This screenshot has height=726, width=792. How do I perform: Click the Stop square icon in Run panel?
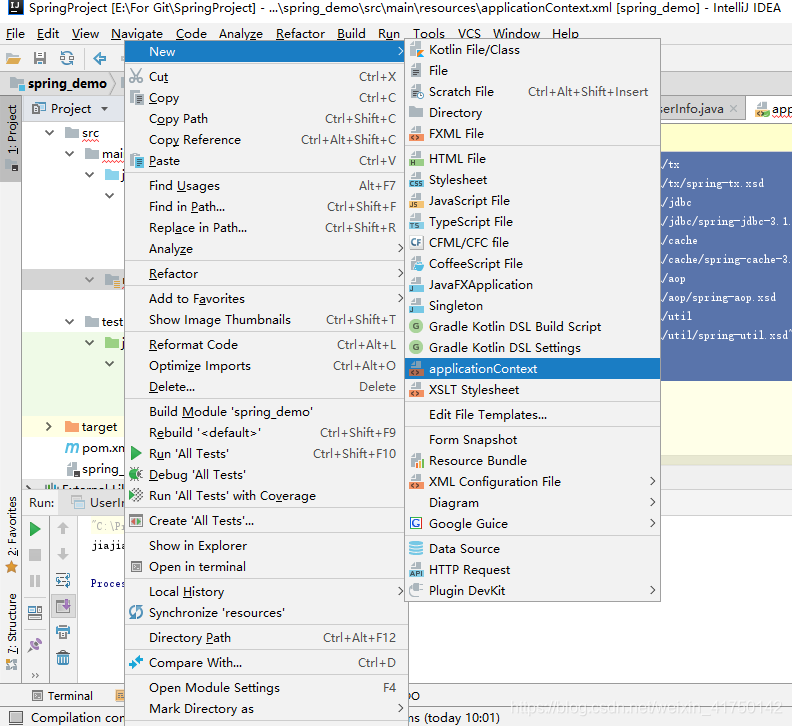(x=35, y=555)
